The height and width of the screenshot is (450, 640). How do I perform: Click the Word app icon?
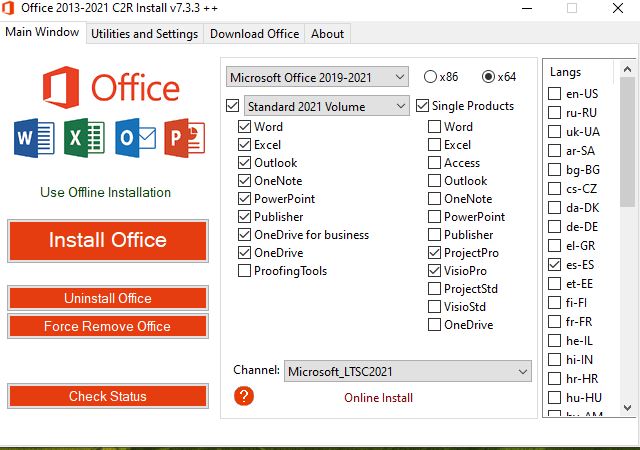coord(34,138)
